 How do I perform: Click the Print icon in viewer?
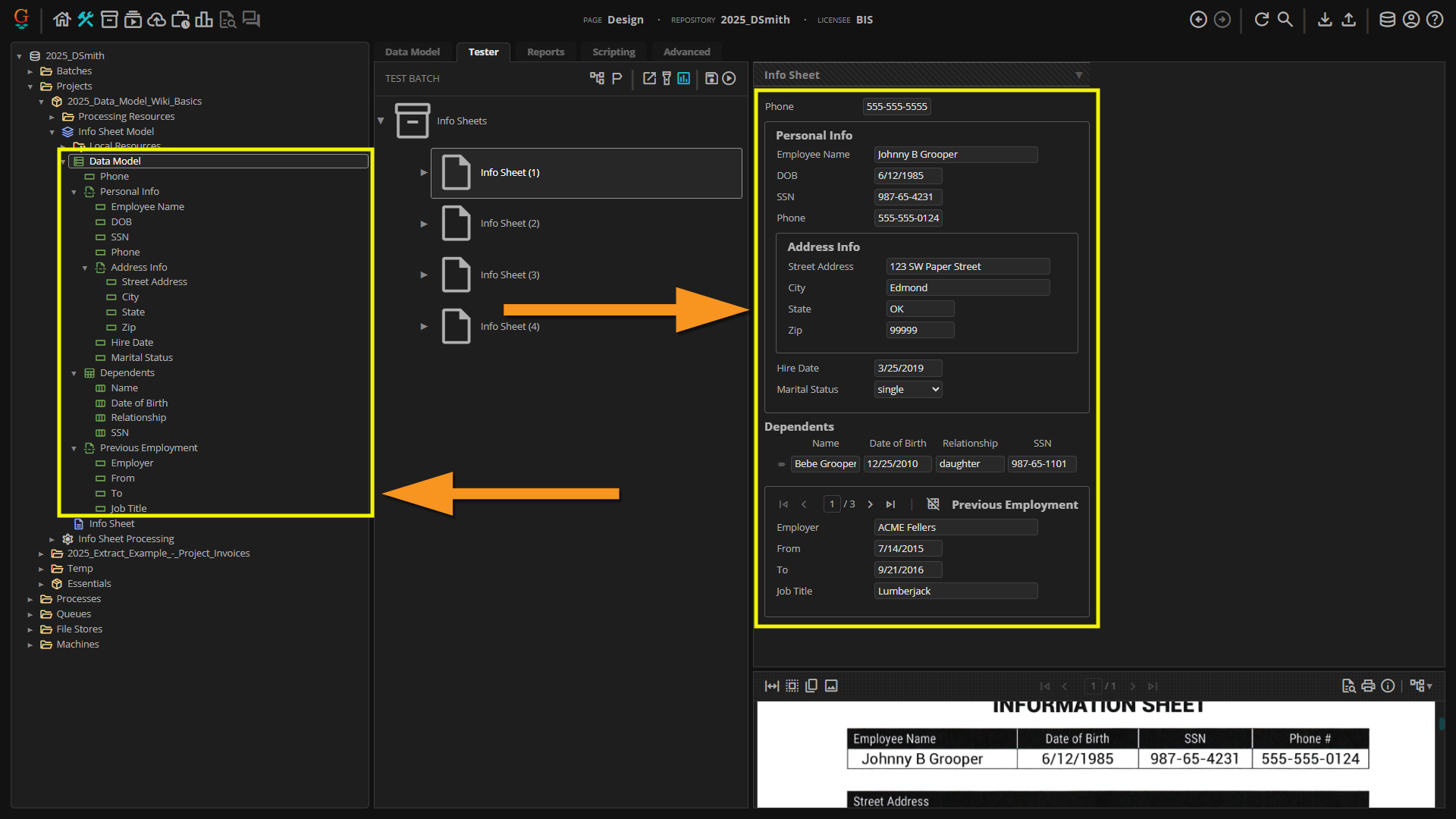coord(1368,686)
